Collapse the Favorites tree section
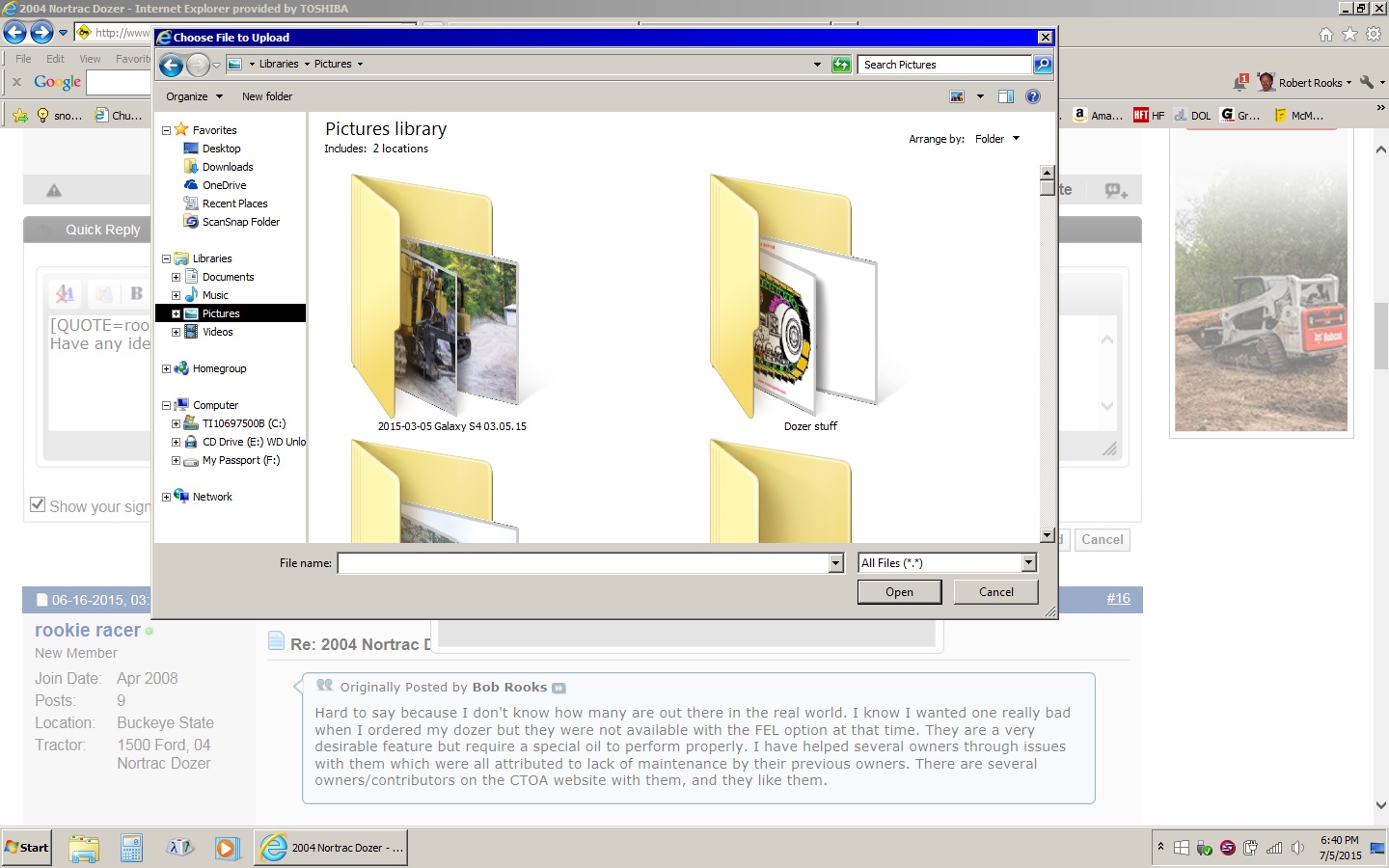 click(x=166, y=130)
